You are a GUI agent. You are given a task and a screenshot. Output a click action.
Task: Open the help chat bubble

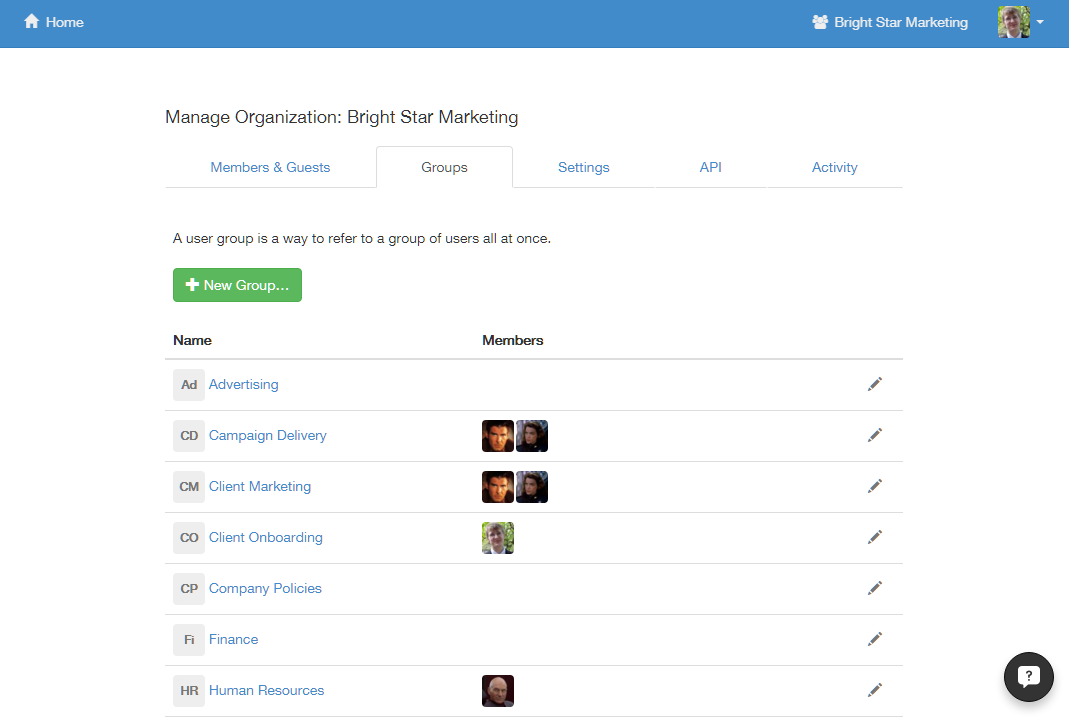pyautogui.click(x=1029, y=677)
